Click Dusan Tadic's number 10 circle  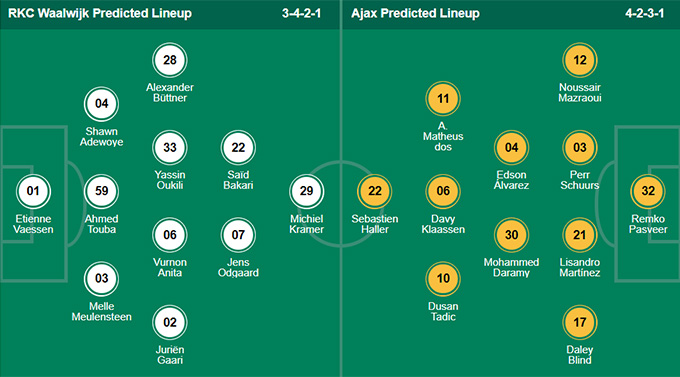coord(443,279)
